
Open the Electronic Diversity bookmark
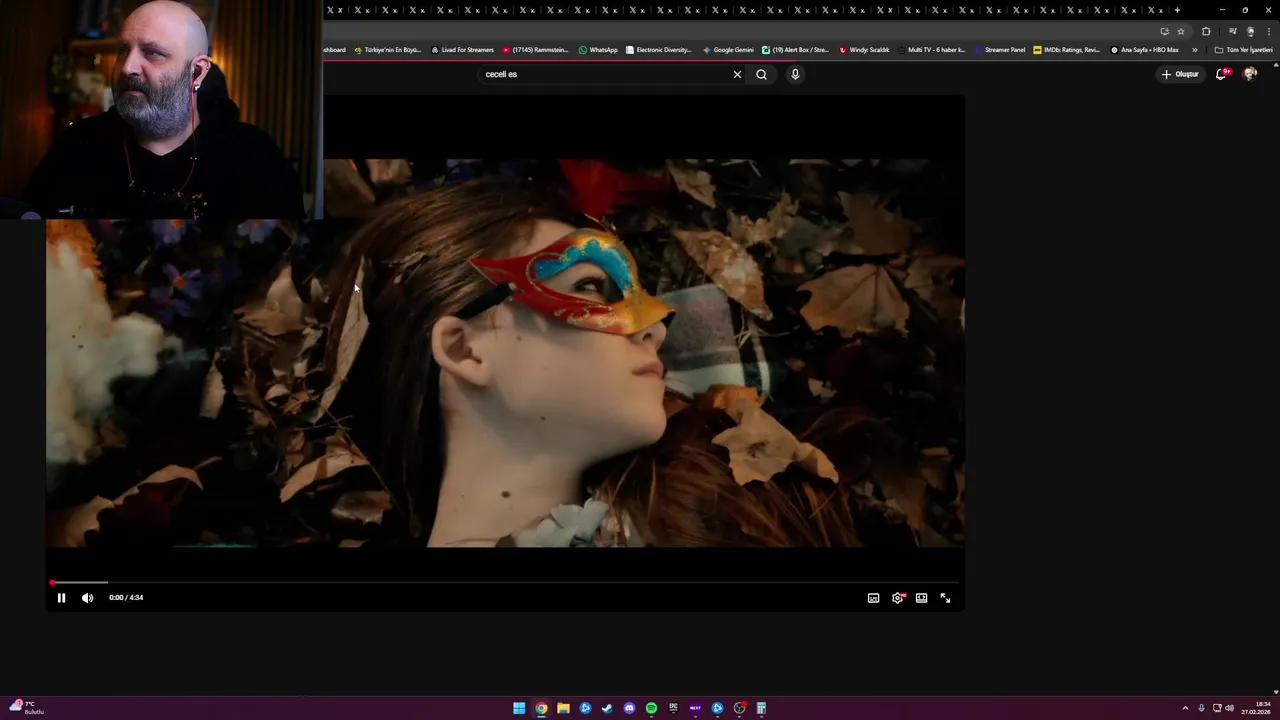point(659,50)
